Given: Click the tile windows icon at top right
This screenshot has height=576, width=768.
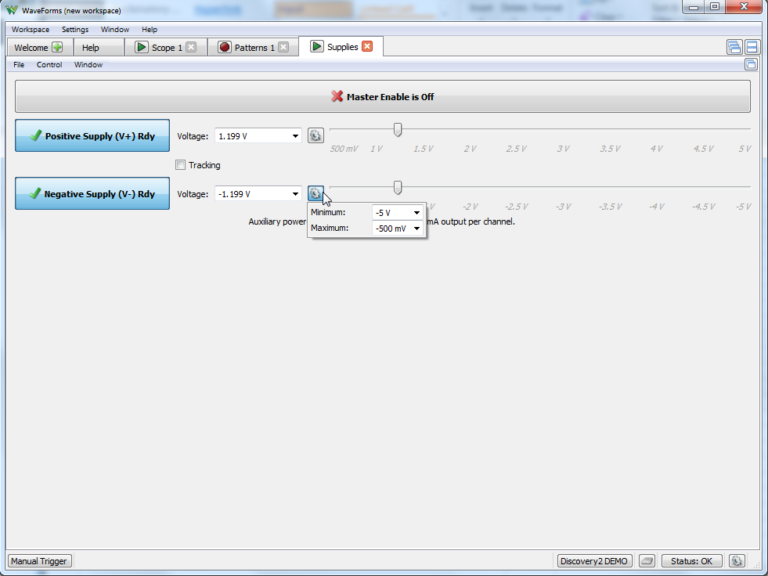Looking at the screenshot, I should point(752,47).
